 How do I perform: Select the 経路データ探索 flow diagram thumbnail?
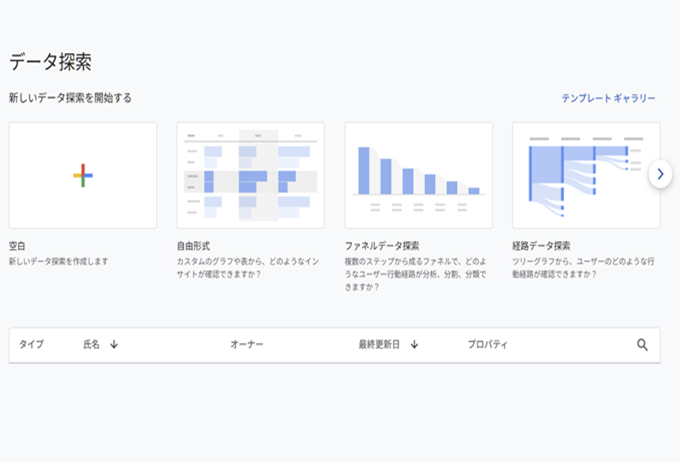[585, 175]
